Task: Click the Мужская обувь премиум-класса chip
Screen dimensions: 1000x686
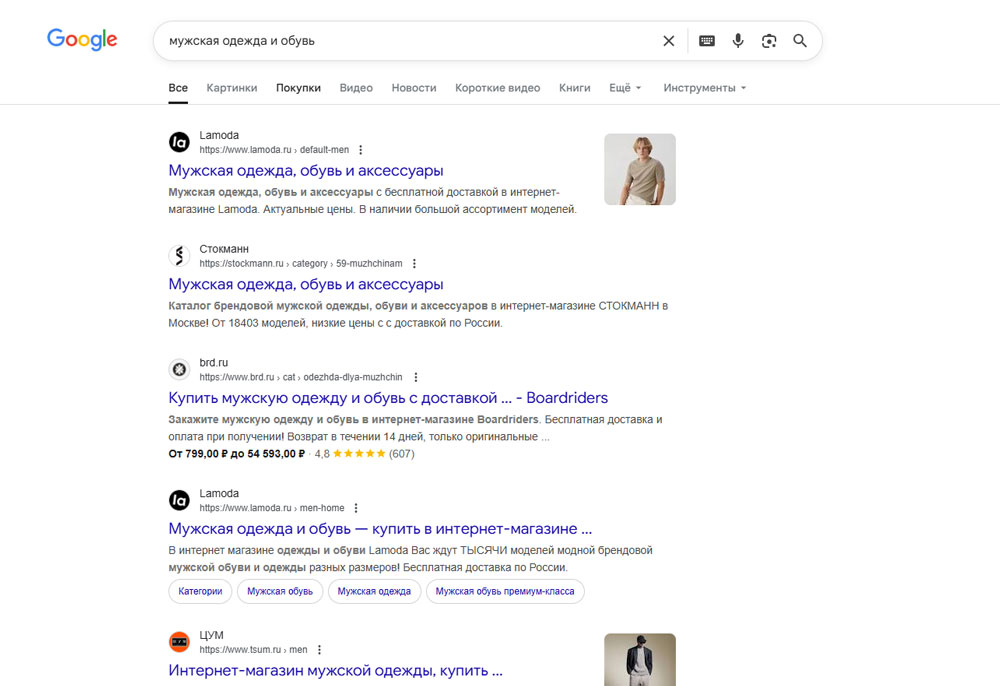Action: tap(505, 592)
